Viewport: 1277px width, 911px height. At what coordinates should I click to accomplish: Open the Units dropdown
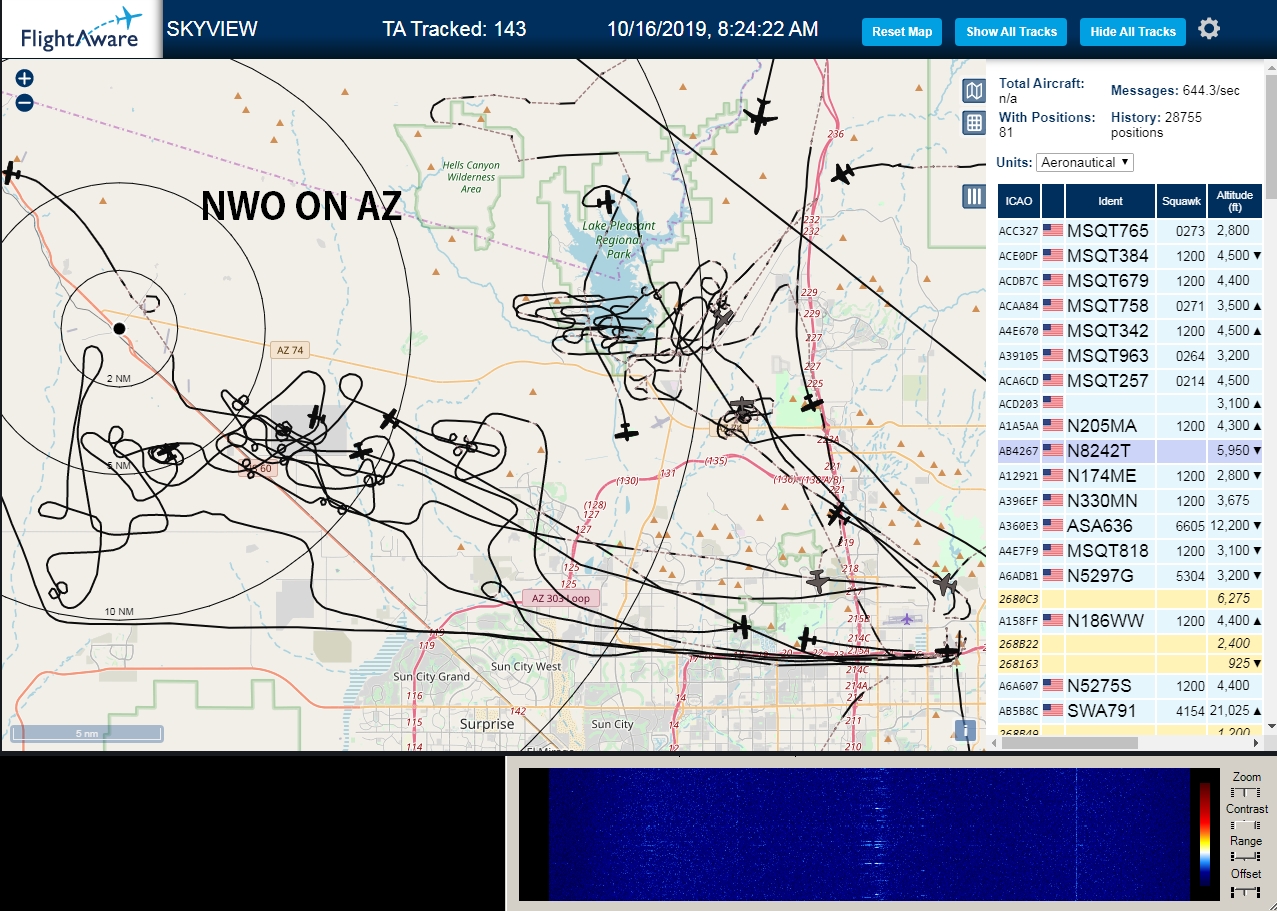[1085, 162]
